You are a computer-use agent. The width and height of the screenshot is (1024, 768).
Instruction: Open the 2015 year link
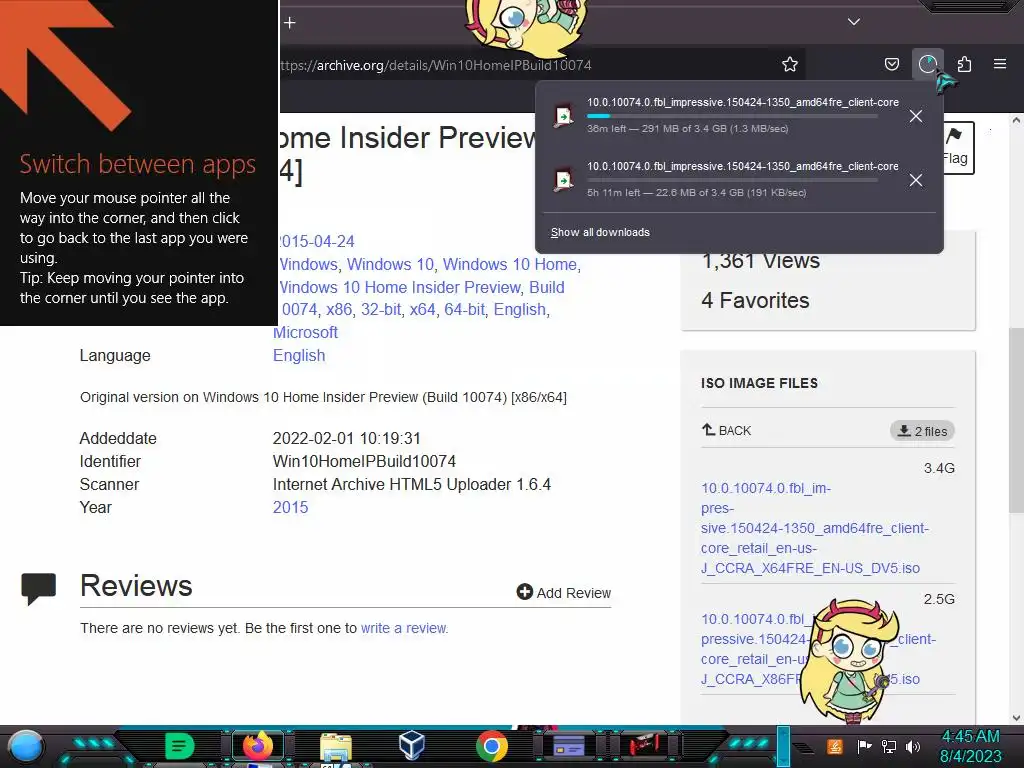point(290,507)
